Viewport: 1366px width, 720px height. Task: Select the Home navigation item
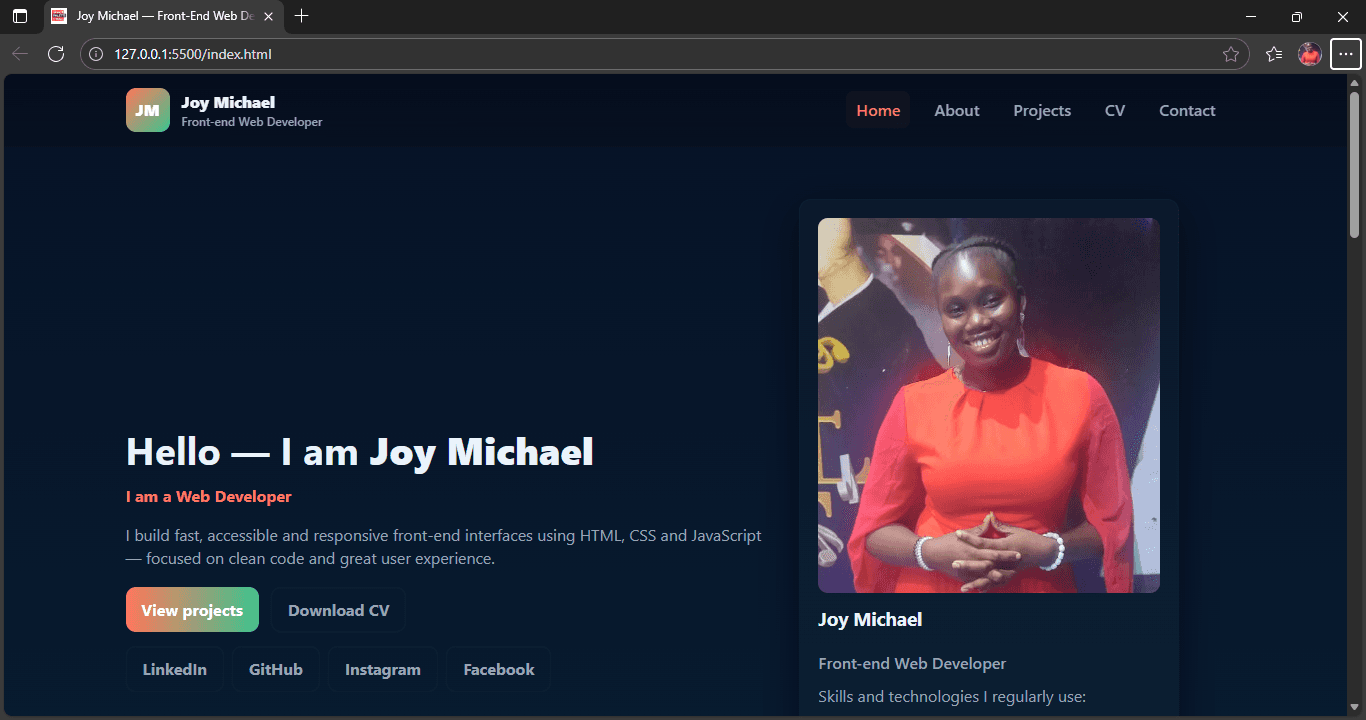878,110
